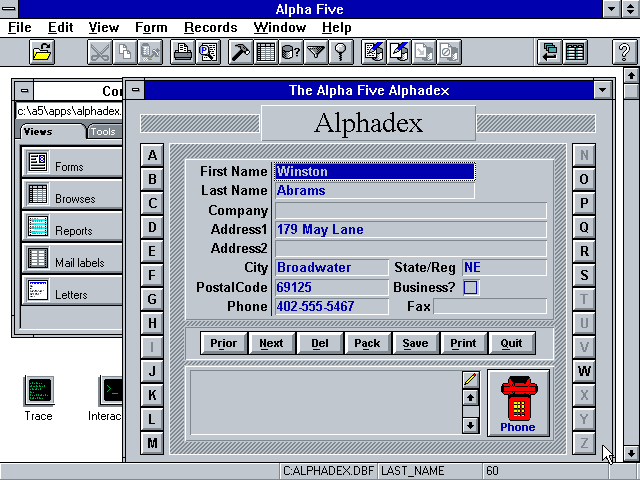
Task: Click the First Name field Winston
Action: point(375,171)
